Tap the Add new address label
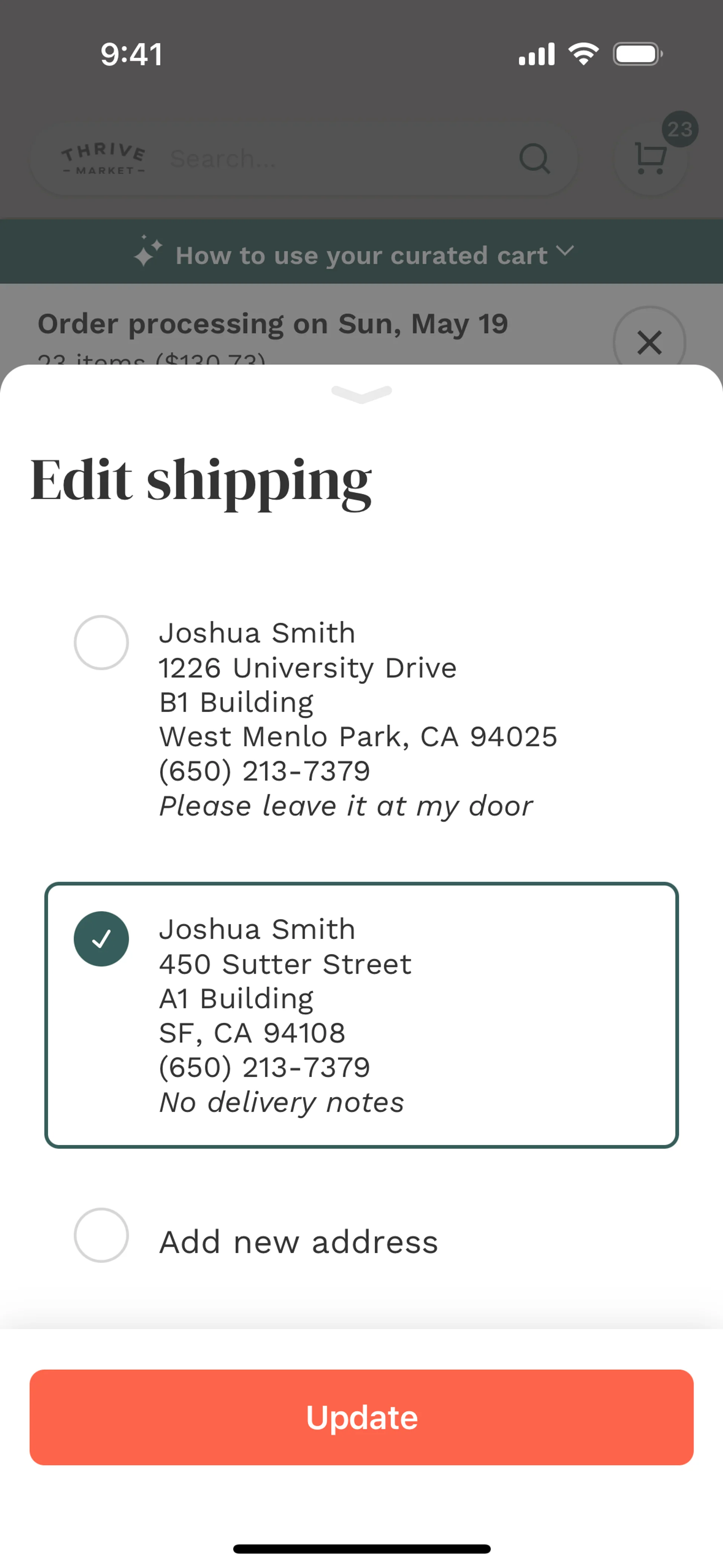The image size is (723, 1568). coord(298,1242)
